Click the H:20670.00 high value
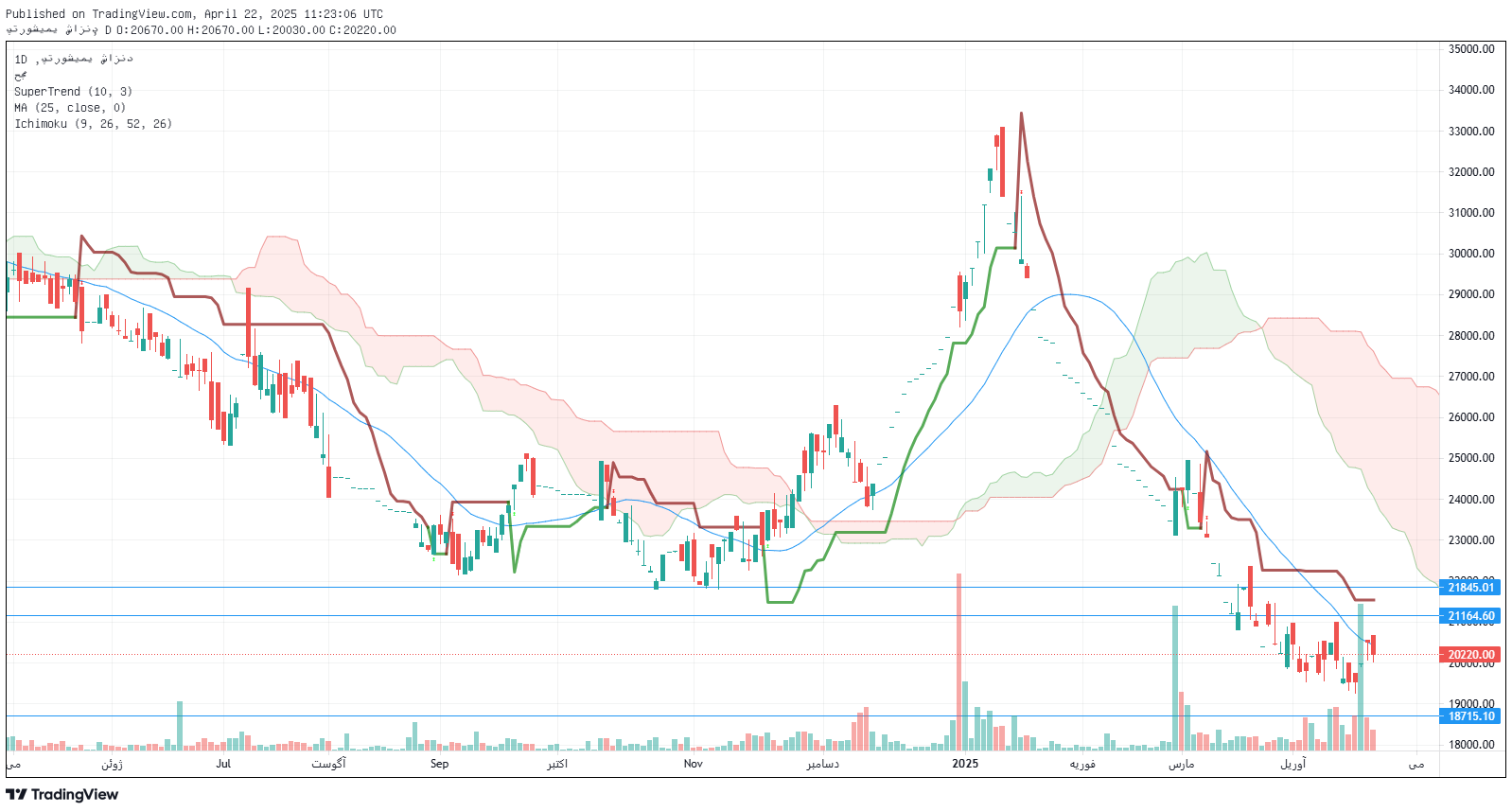Viewport: 1512px width, 812px height. point(220,30)
